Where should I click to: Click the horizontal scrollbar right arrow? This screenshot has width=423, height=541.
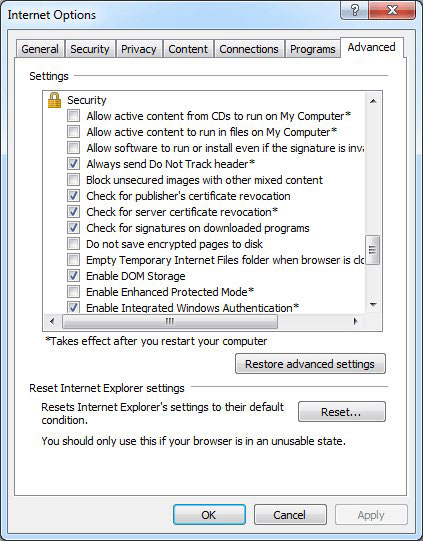355,322
